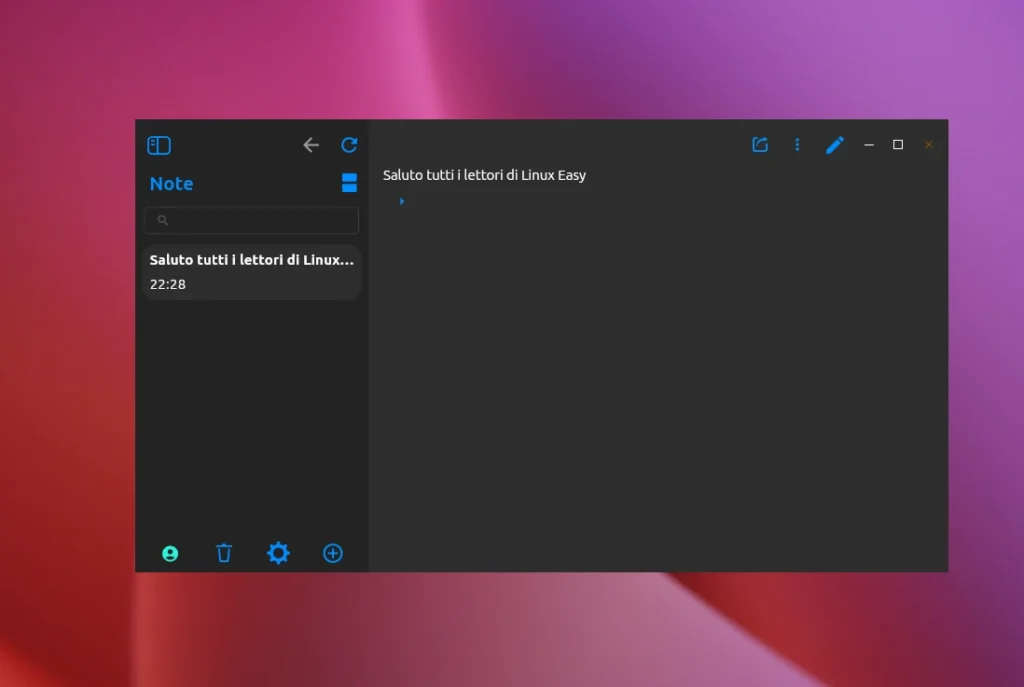
Task: Click the magnifier icon in search box
Action: click(x=163, y=220)
